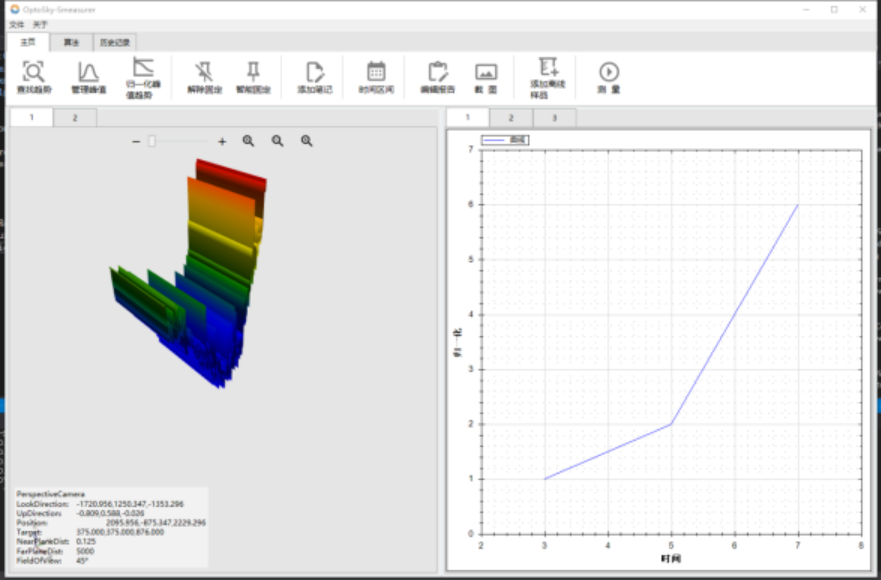The height and width of the screenshot is (580, 881).
Task: Start measurement with the play icon
Action: click(609, 72)
